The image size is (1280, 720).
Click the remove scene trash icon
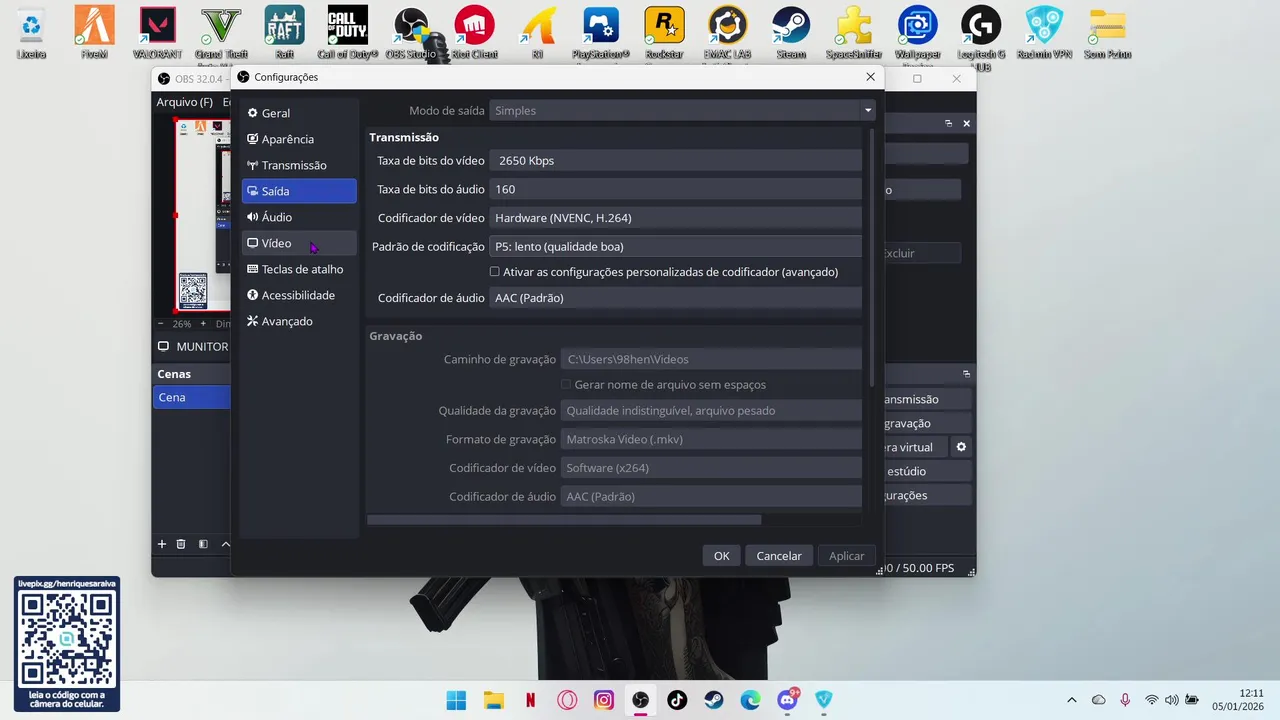point(181,544)
